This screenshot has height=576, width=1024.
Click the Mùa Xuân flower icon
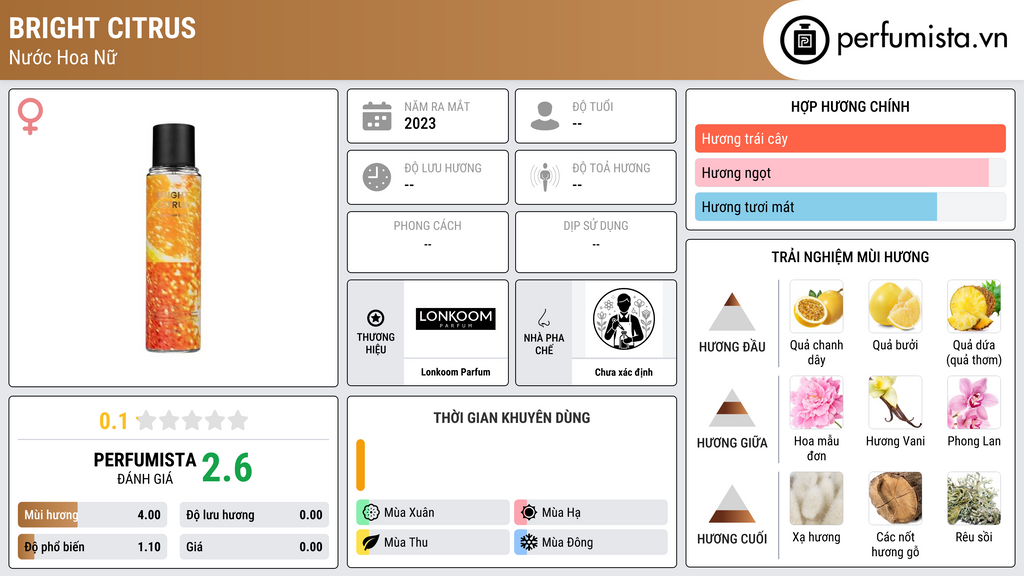pos(371,512)
